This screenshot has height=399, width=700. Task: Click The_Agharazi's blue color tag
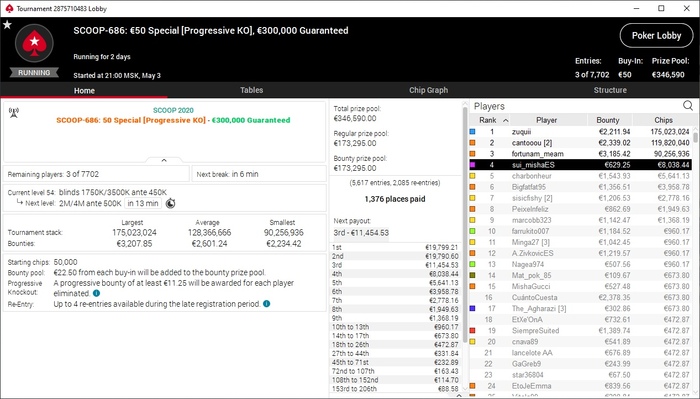tap(472, 308)
